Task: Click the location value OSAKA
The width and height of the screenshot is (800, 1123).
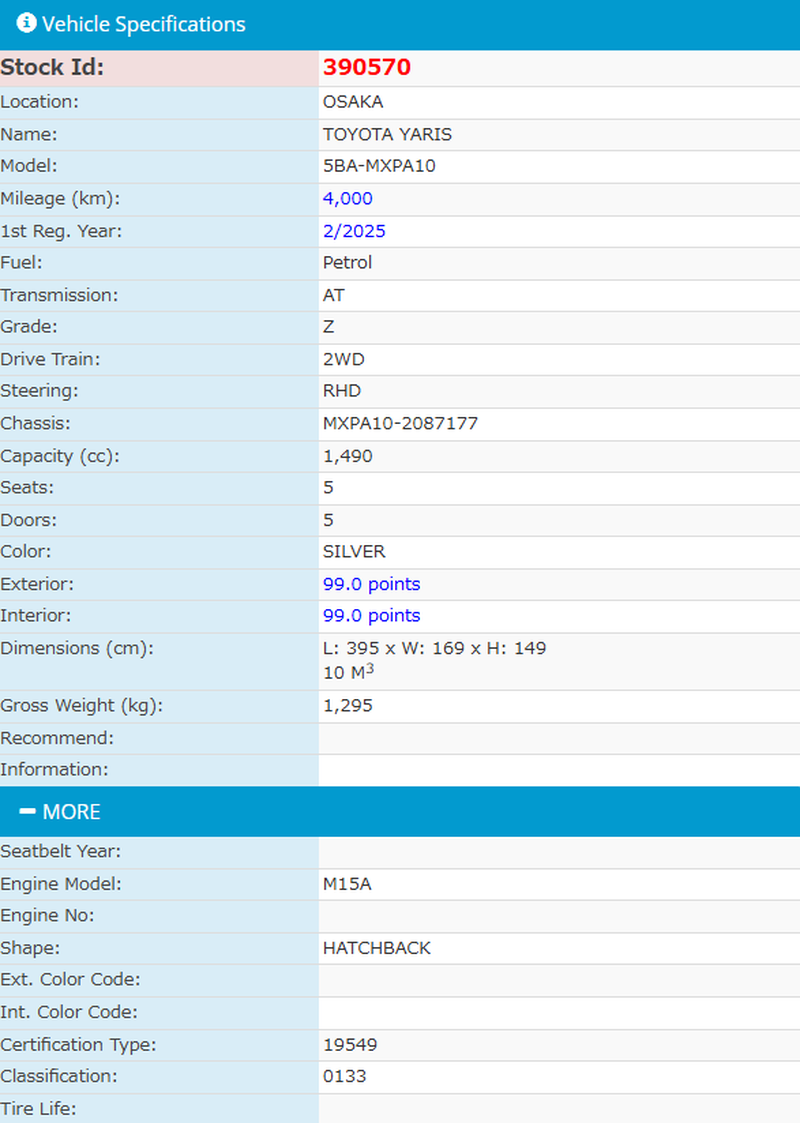Action: pyautogui.click(x=353, y=102)
